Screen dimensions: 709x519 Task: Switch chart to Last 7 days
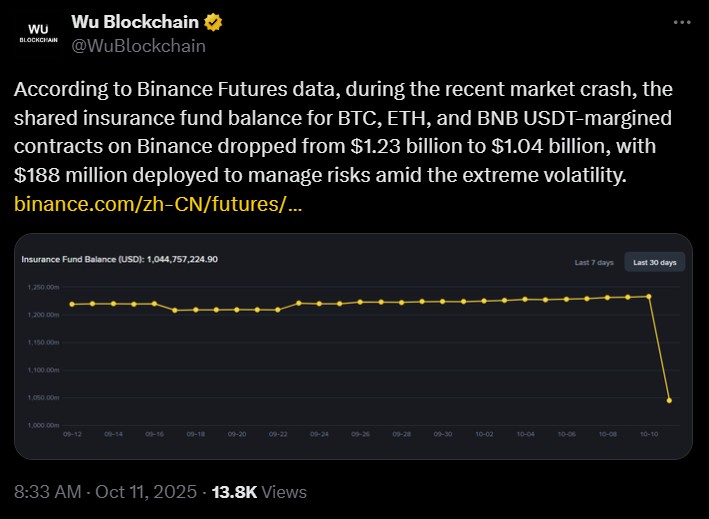tap(594, 262)
